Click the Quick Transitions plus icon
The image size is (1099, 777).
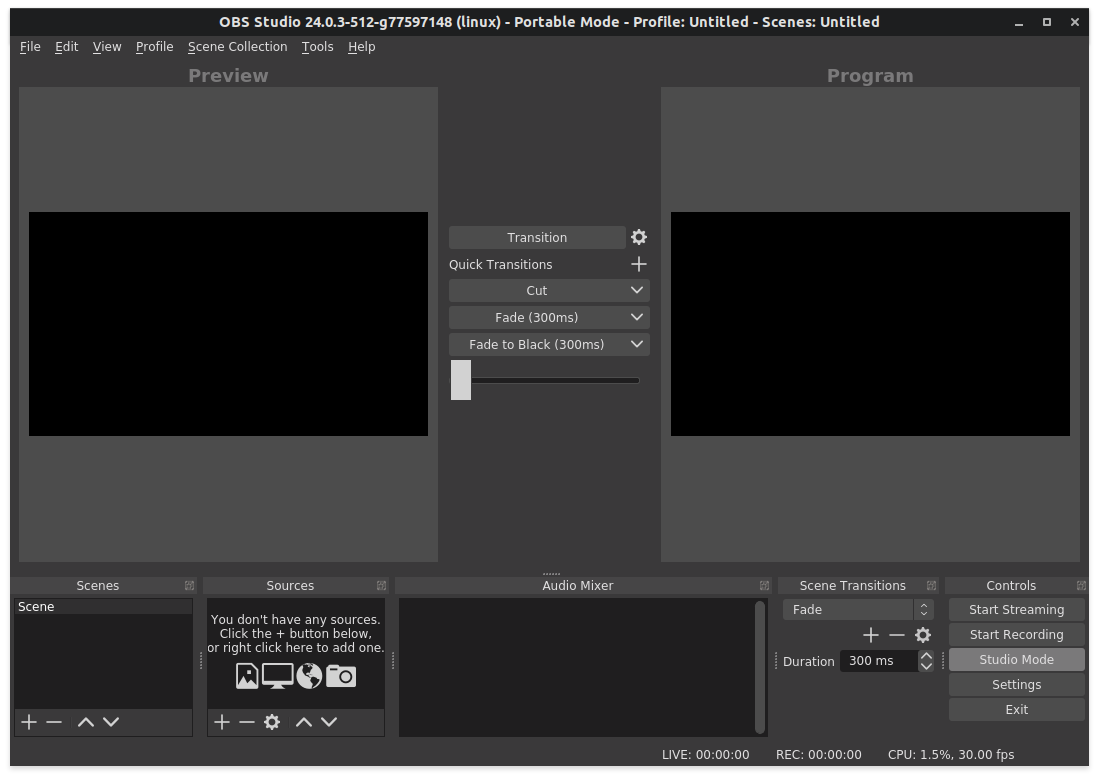pos(638,264)
